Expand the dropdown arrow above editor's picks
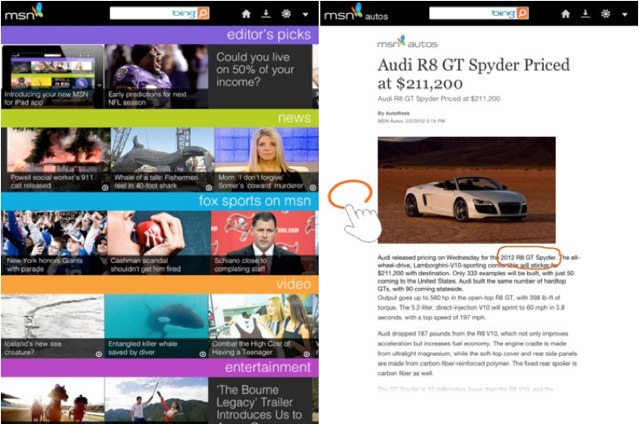The image size is (639, 424). coord(306,14)
